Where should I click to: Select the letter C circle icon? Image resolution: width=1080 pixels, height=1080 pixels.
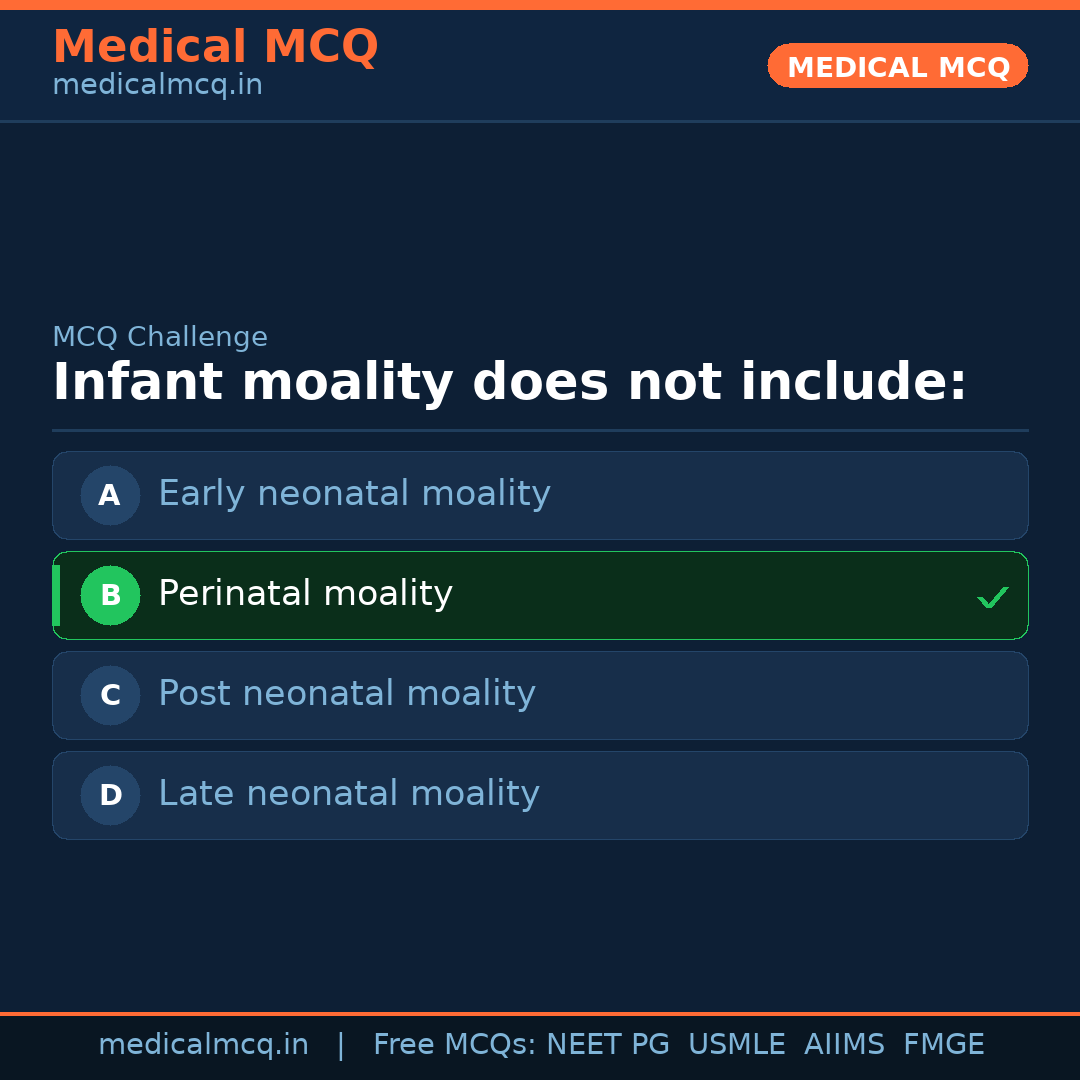[x=110, y=695]
